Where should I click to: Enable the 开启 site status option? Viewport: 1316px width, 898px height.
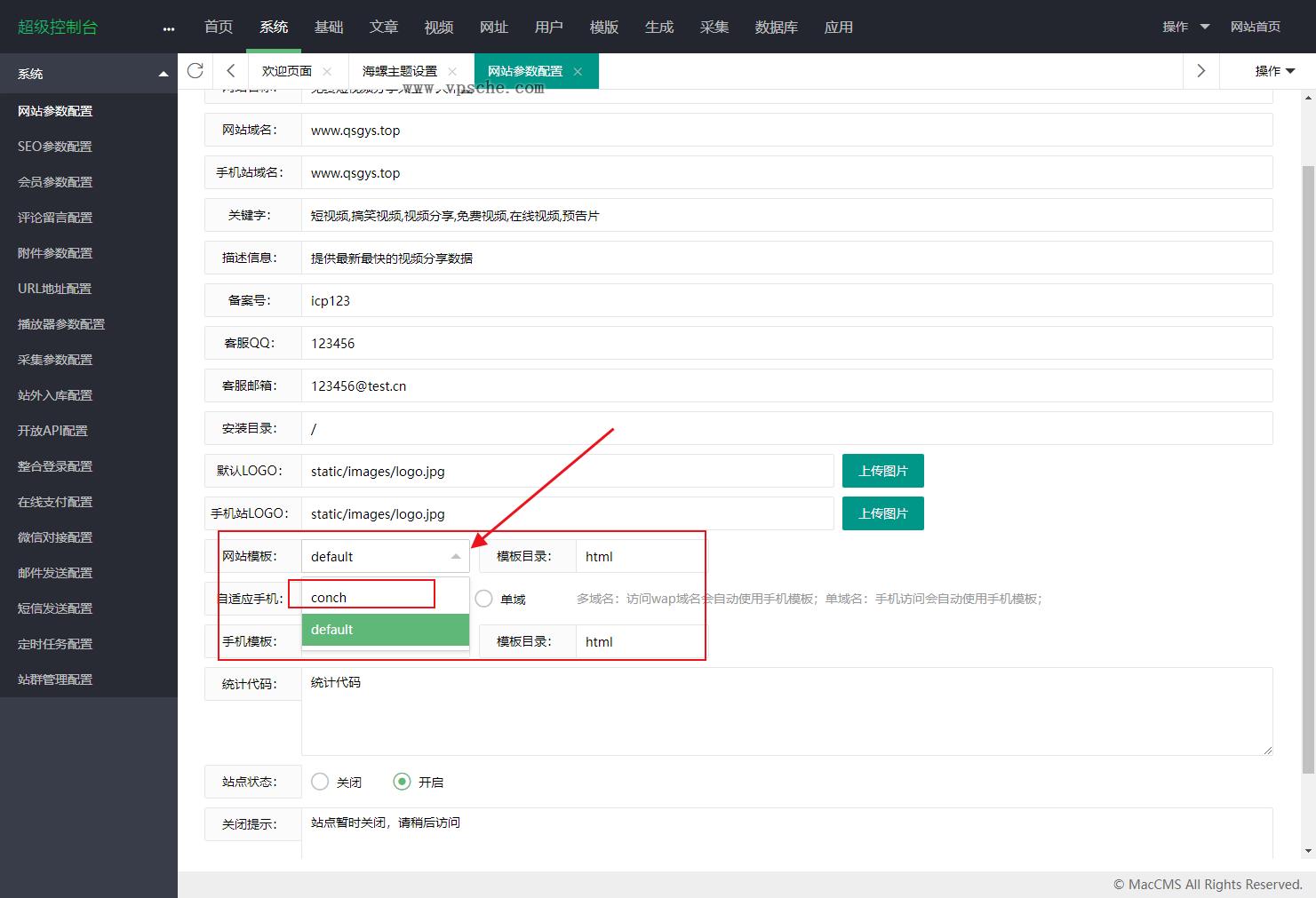(x=403, y=782)
